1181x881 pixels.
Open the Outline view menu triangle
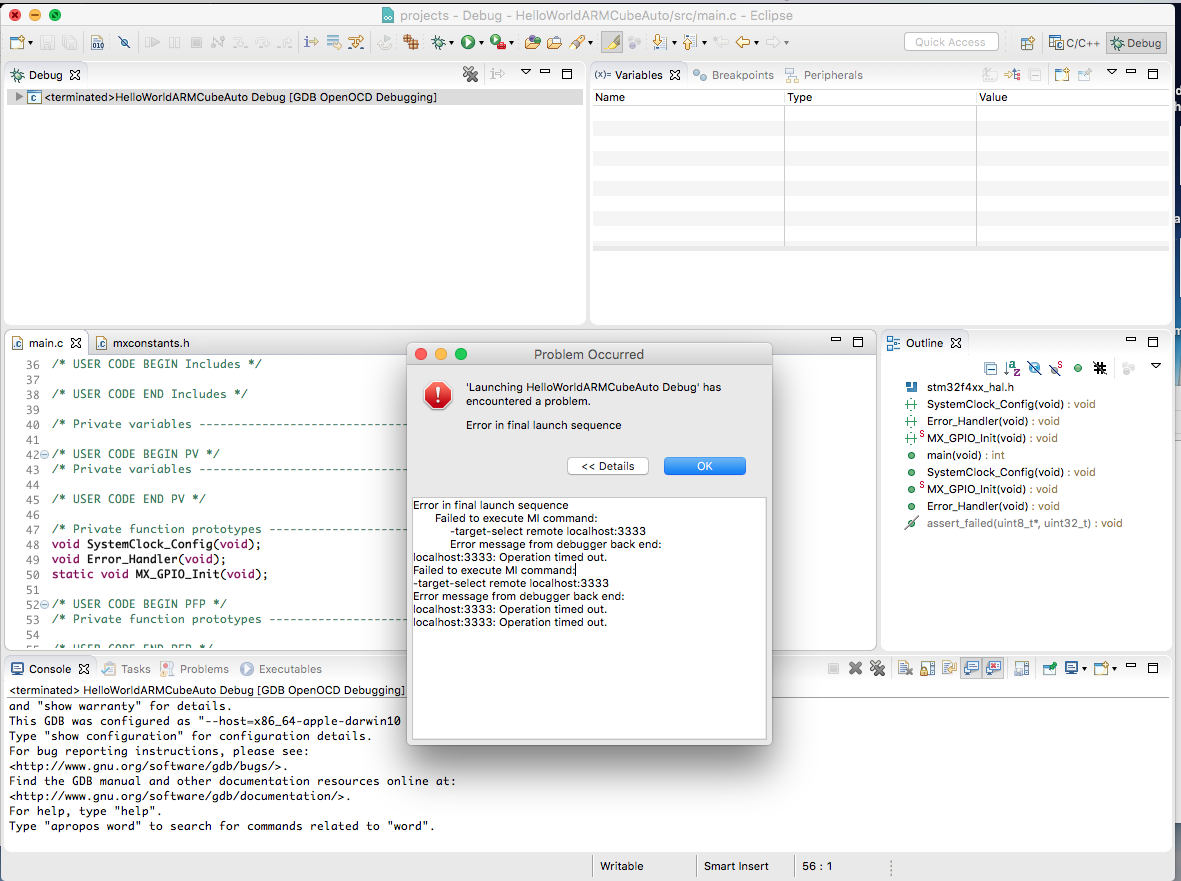[1155, 366]
